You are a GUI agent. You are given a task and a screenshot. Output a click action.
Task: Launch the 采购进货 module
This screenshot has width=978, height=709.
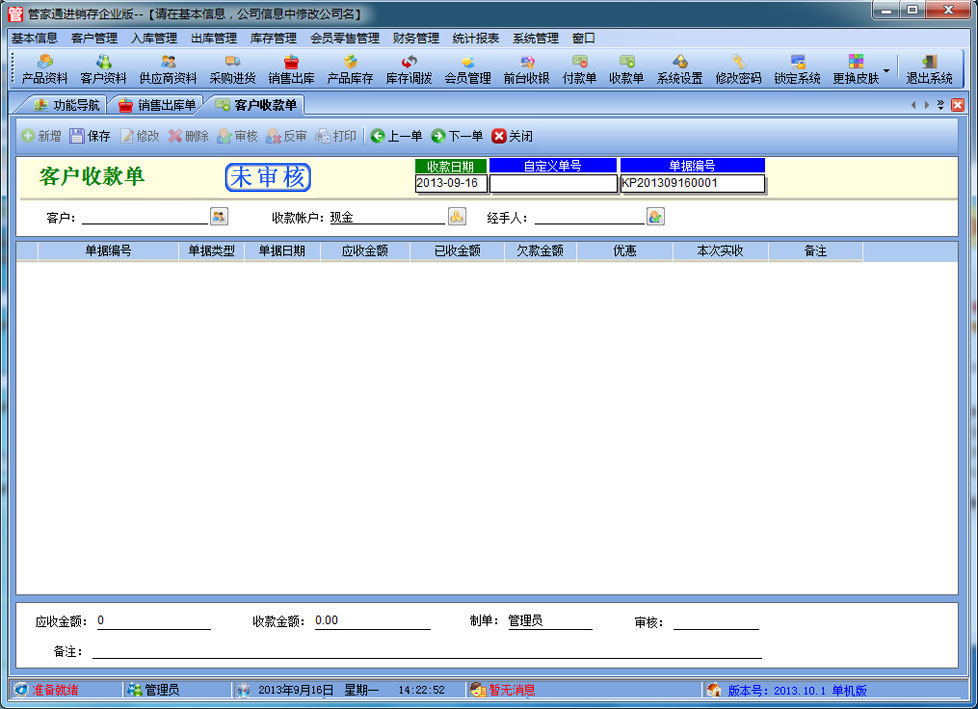point(232,69)
